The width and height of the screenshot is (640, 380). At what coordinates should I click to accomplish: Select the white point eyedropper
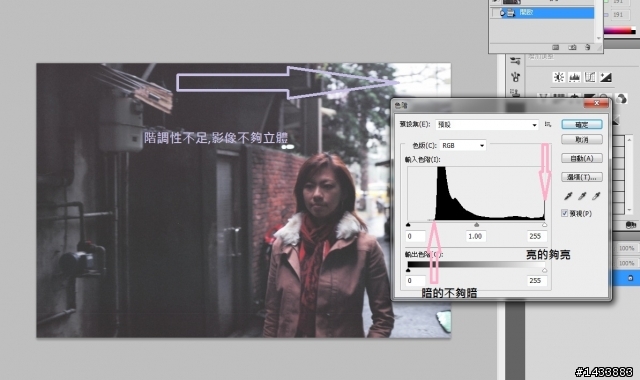click(596, 196)
